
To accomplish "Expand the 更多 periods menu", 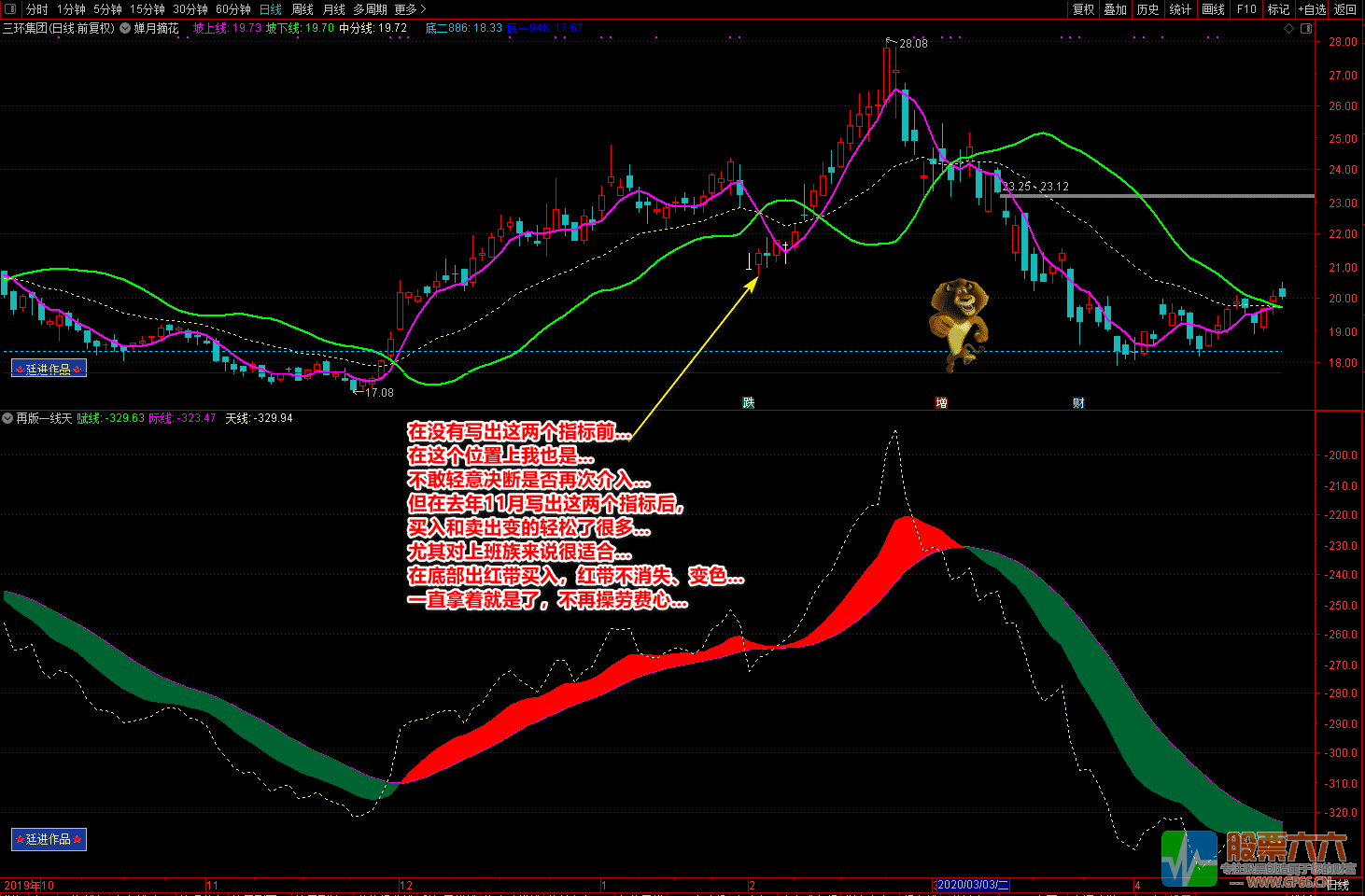I will pos(410,9).
